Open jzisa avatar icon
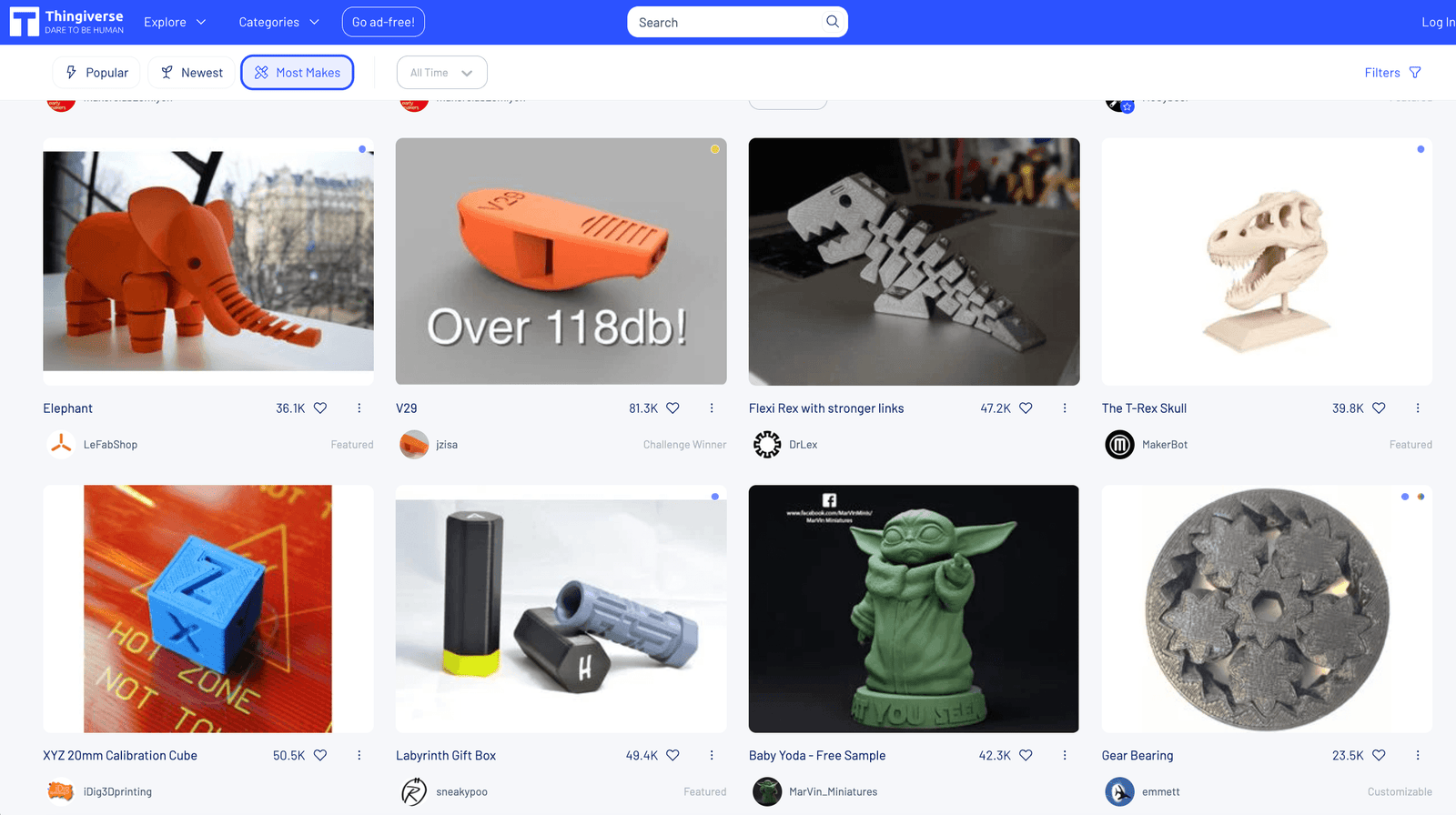The height and width of the screenshot is (815, 1456). click(414, 445)
